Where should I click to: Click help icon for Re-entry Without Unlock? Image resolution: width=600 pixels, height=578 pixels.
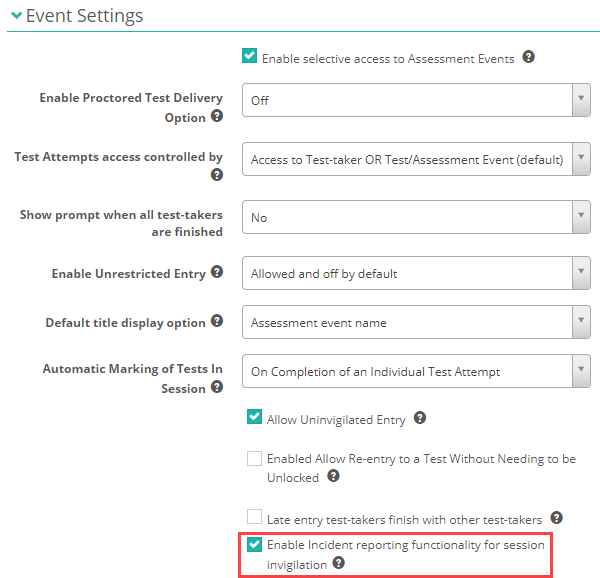click(333, 477)
